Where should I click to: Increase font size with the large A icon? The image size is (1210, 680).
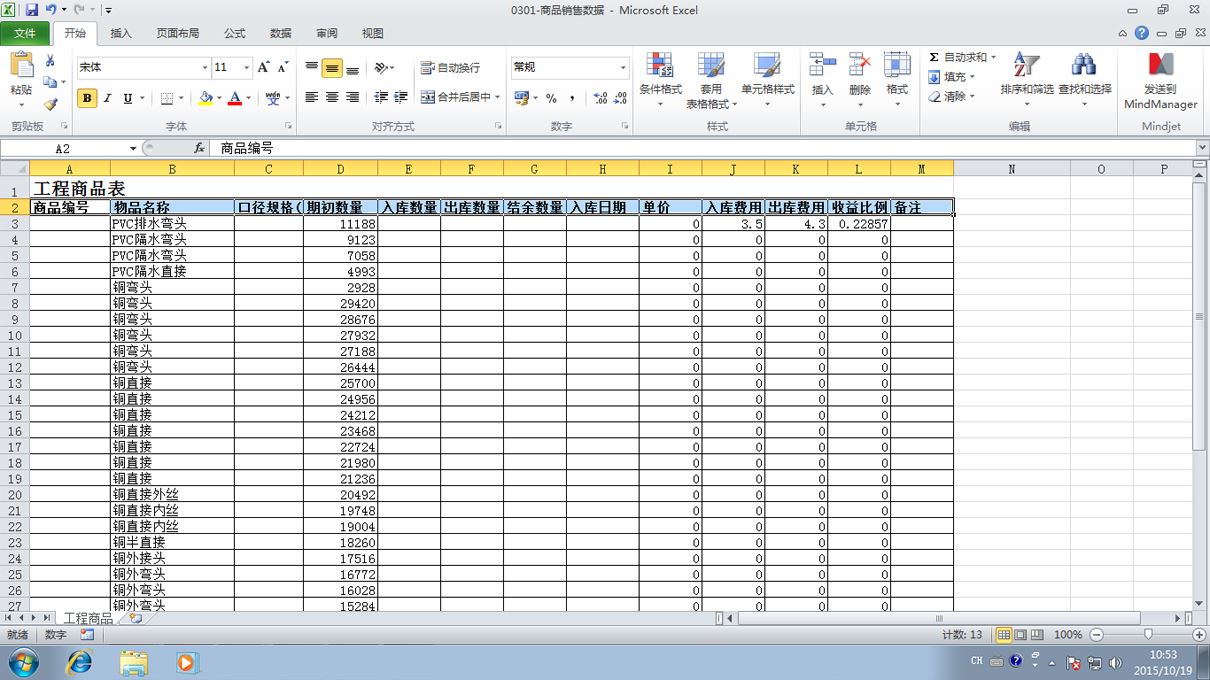(x=264, y=67)
